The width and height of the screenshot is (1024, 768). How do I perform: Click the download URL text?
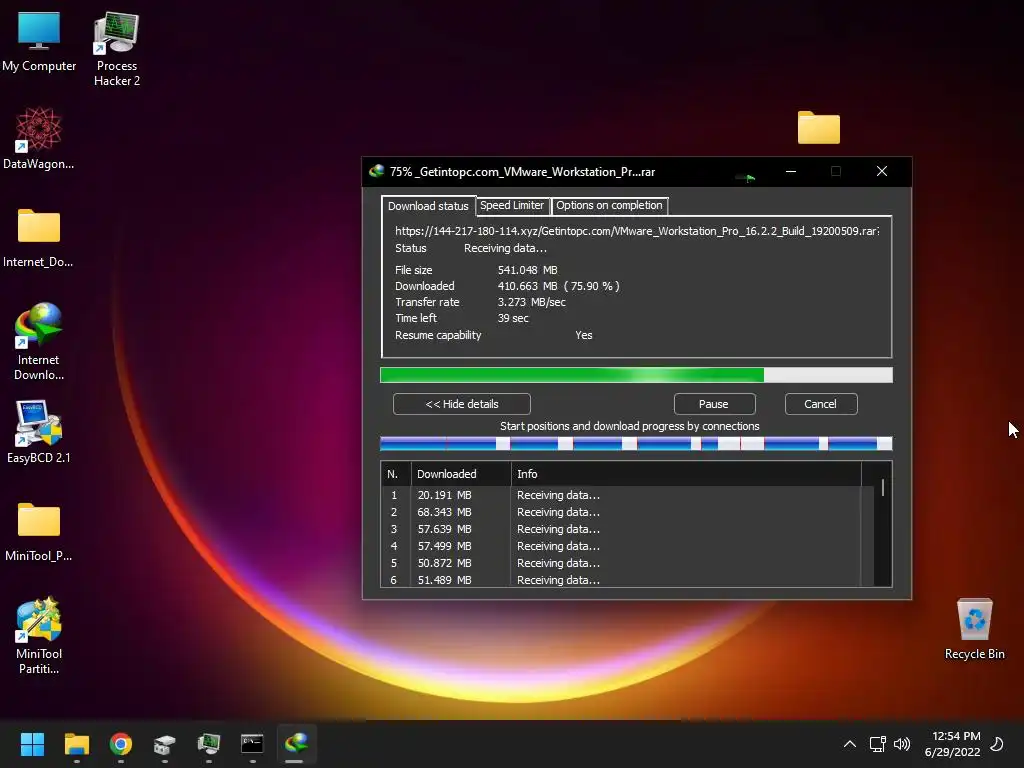tap(637, 231)
